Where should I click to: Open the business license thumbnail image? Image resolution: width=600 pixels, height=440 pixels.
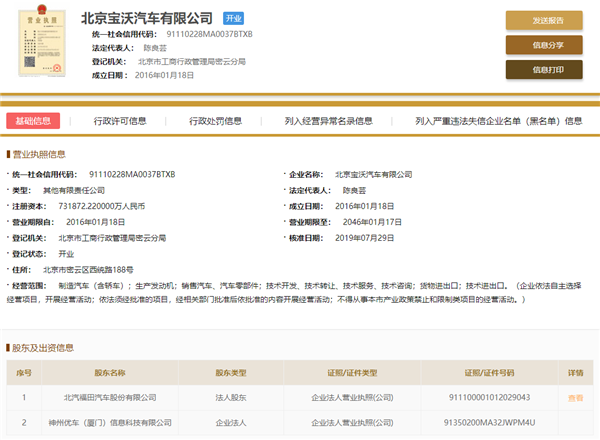coord(42,41)
